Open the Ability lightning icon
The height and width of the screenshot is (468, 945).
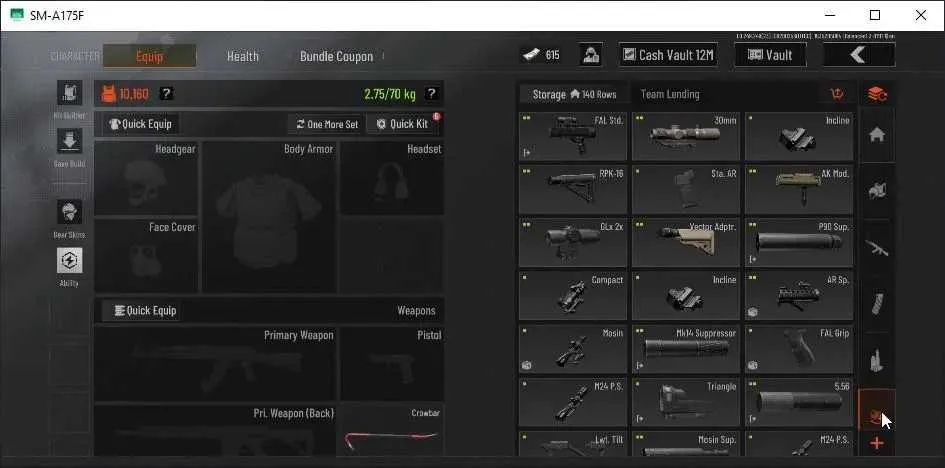[x=69, y=261]
